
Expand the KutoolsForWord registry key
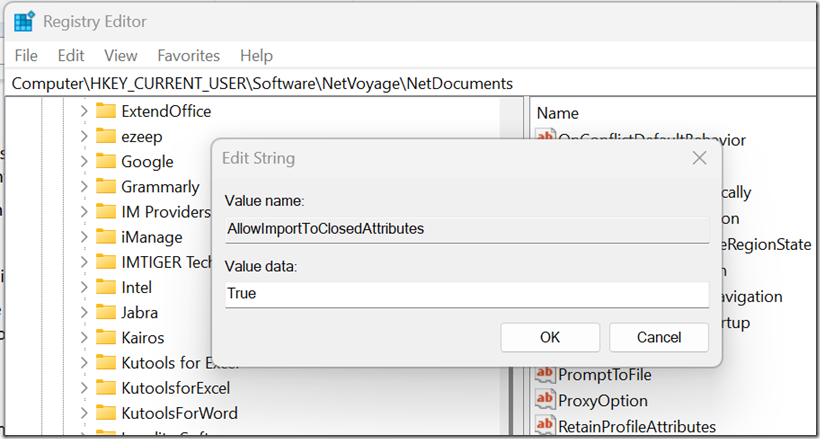(x=84, y=412)
